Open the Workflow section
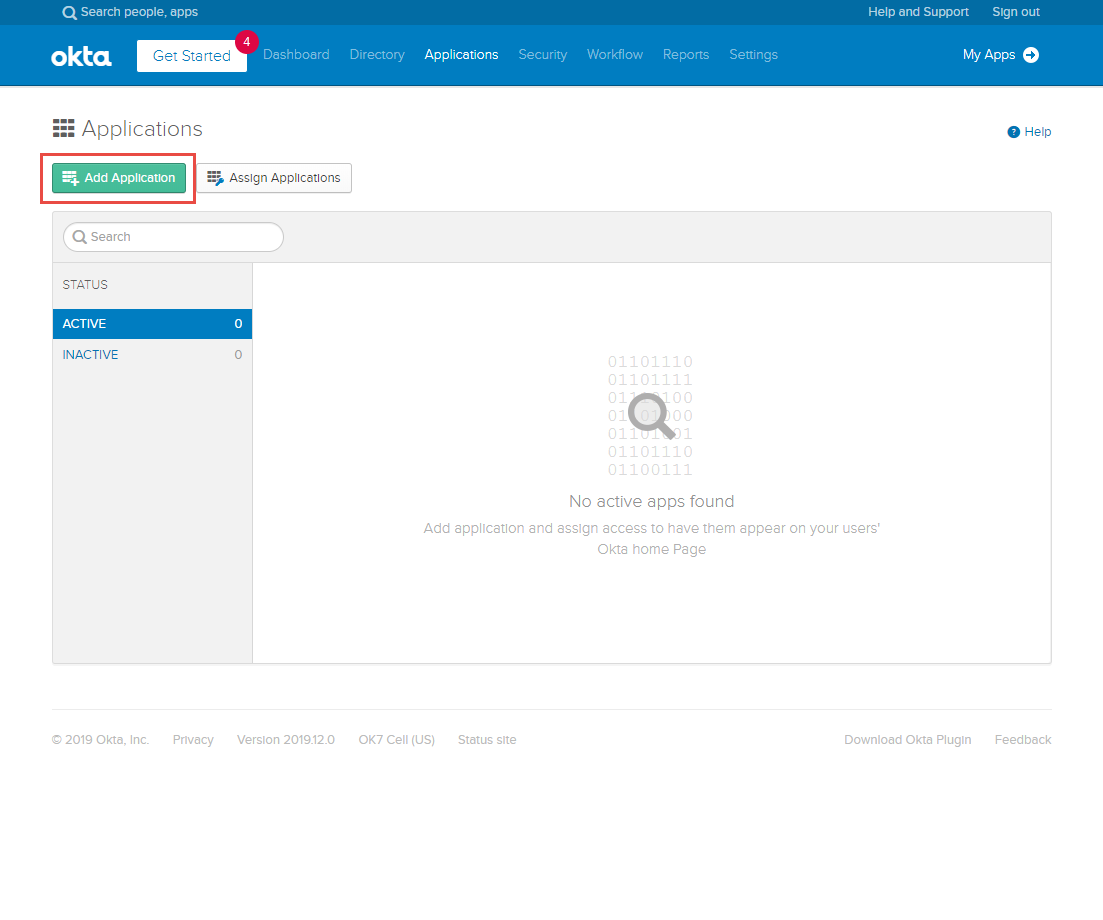 point(614,55)
